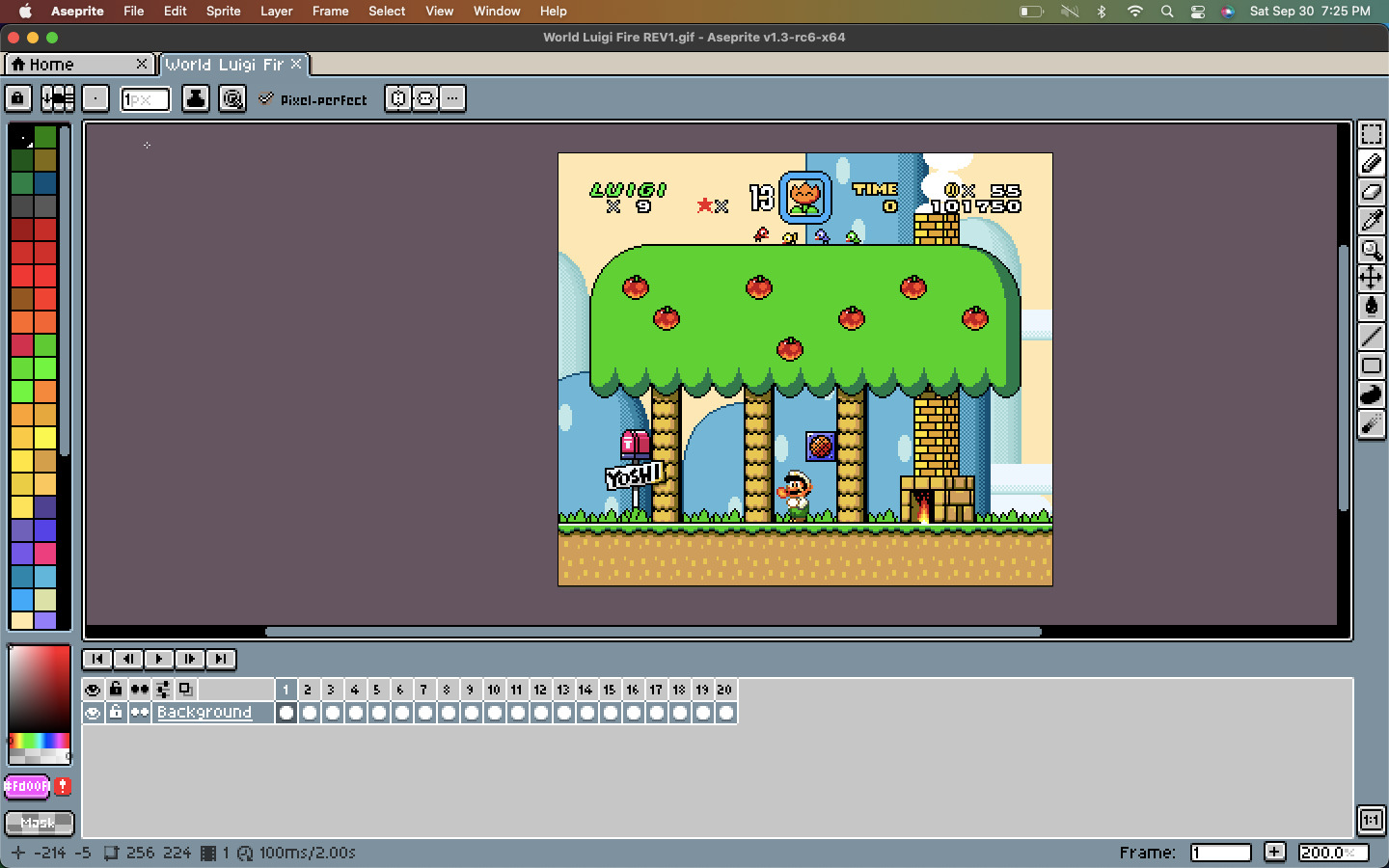Select the Paint Bucket tool
The width and height of the screenshot is (1389, 868).
(x=1371, y=308)
